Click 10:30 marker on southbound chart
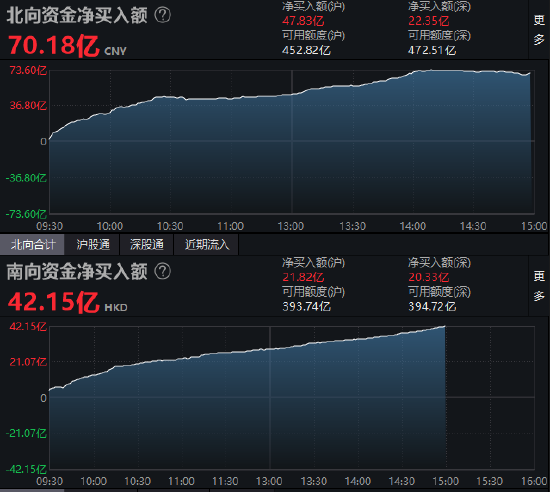This screenshot has width=550, height=492. tap(138, 481)
